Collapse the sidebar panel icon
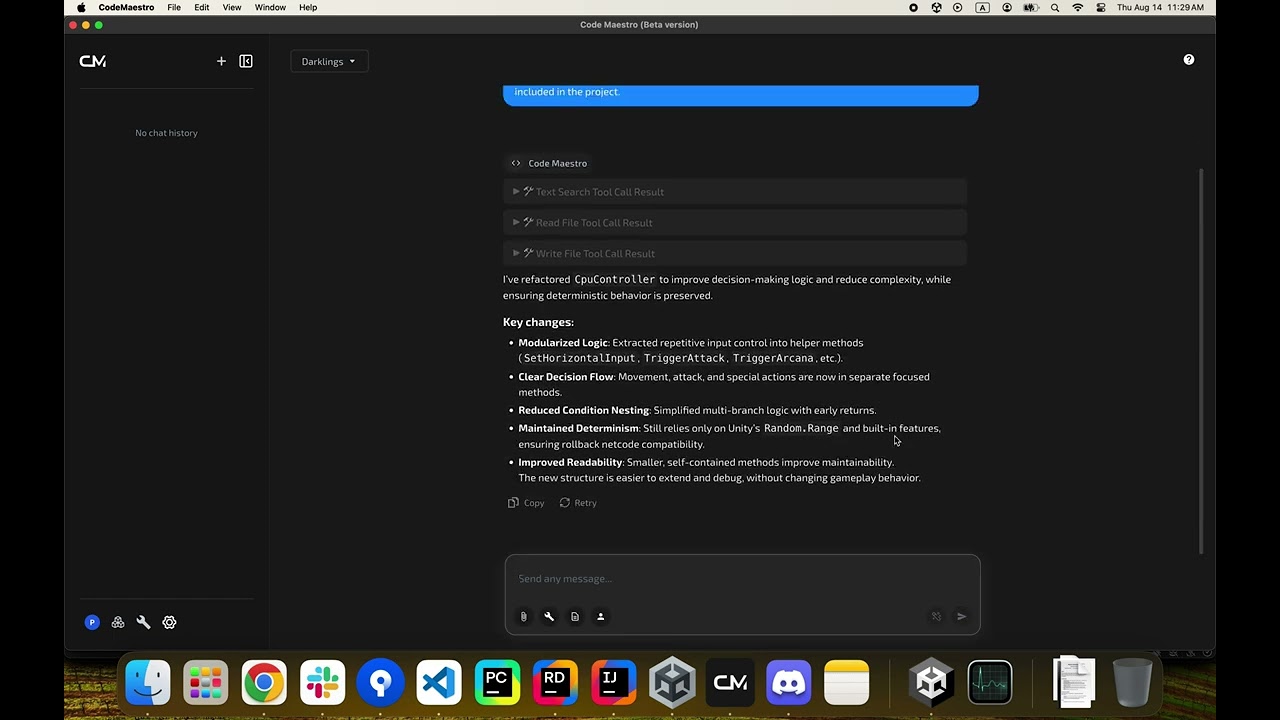 [246, 61]
